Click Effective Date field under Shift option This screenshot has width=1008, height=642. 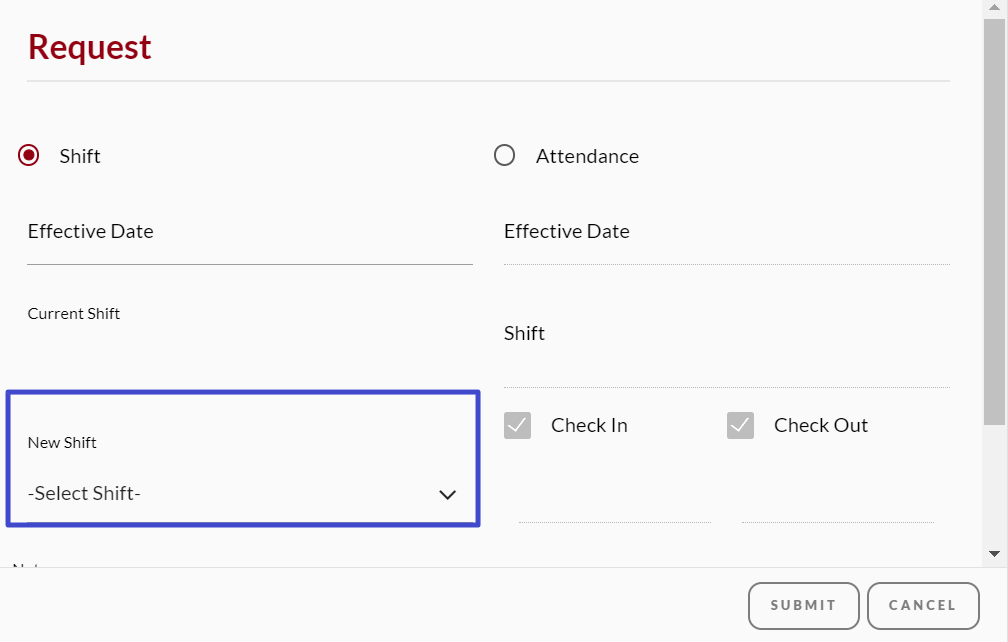(x=249, y=241)
